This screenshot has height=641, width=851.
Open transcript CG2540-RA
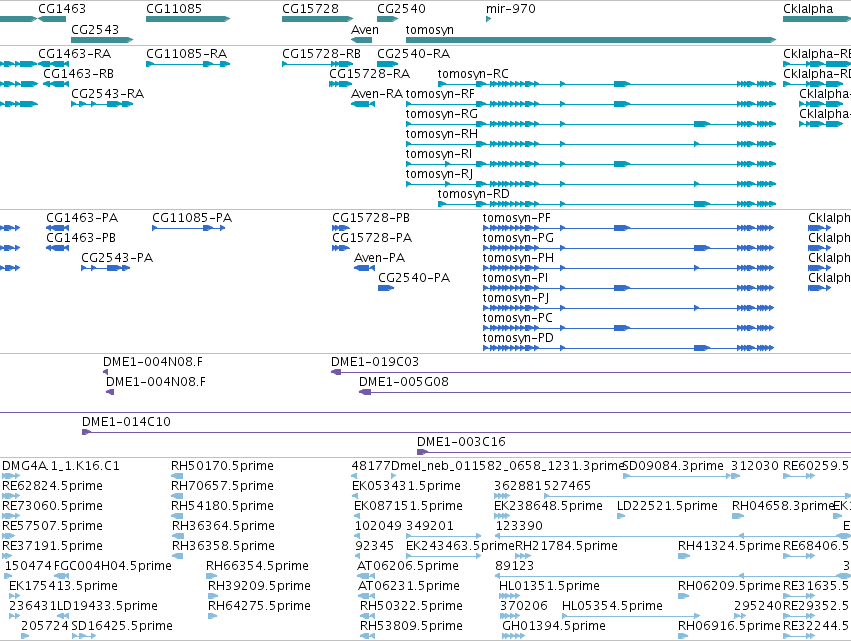pyautogui.click(x=413, y=54)
